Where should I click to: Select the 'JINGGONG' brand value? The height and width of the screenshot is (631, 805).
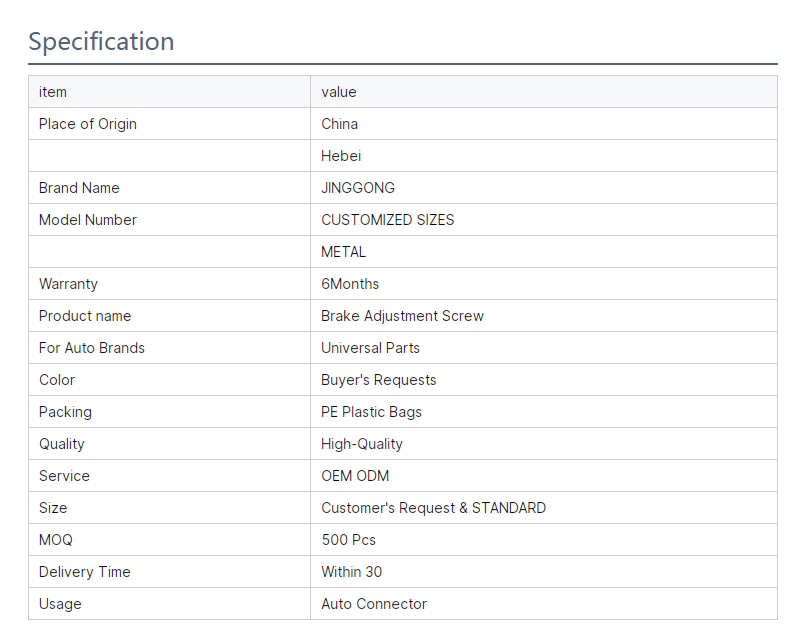pyautogui.click(x=358, y=188)
